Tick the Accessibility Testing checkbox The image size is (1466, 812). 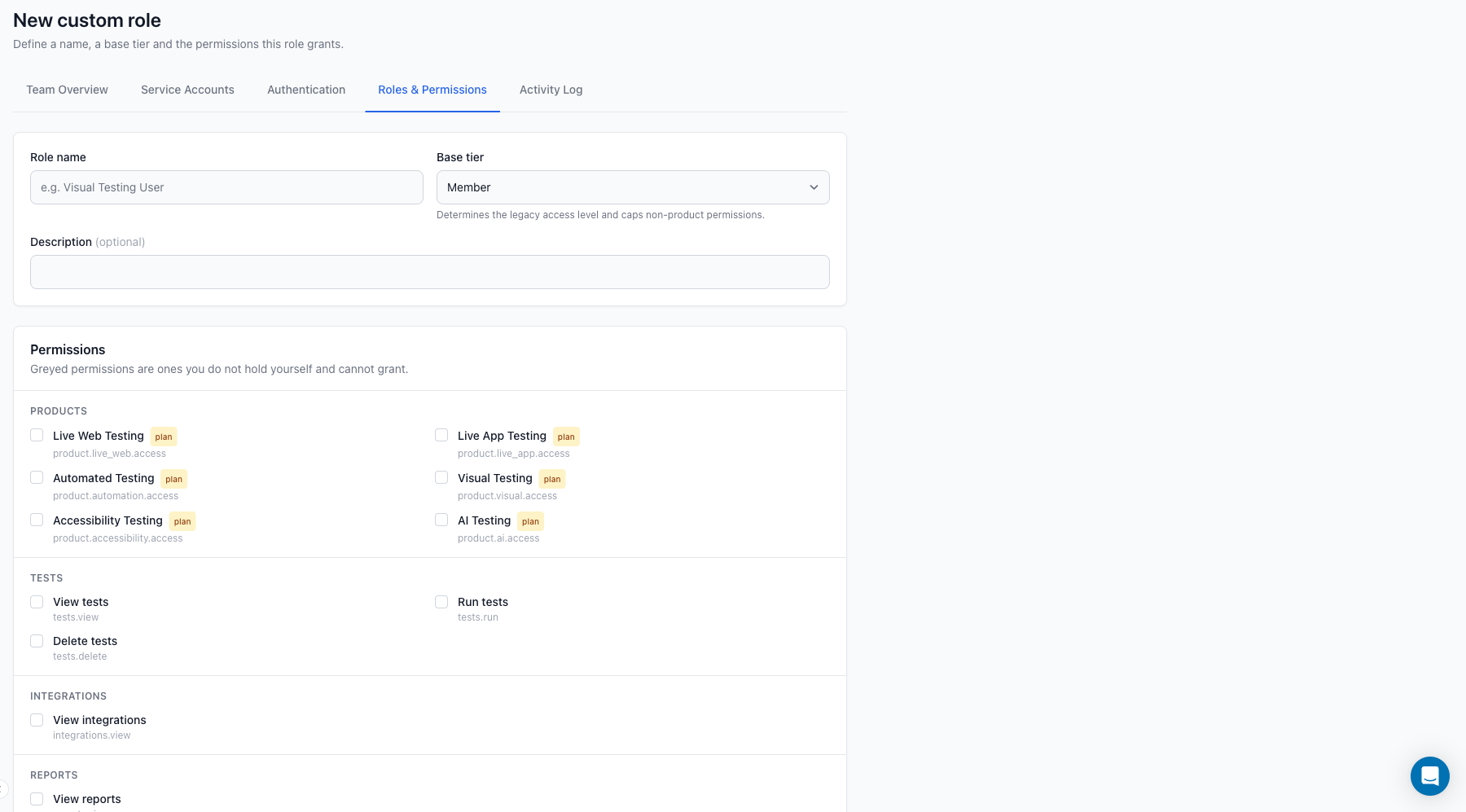[x=37, y=520]
